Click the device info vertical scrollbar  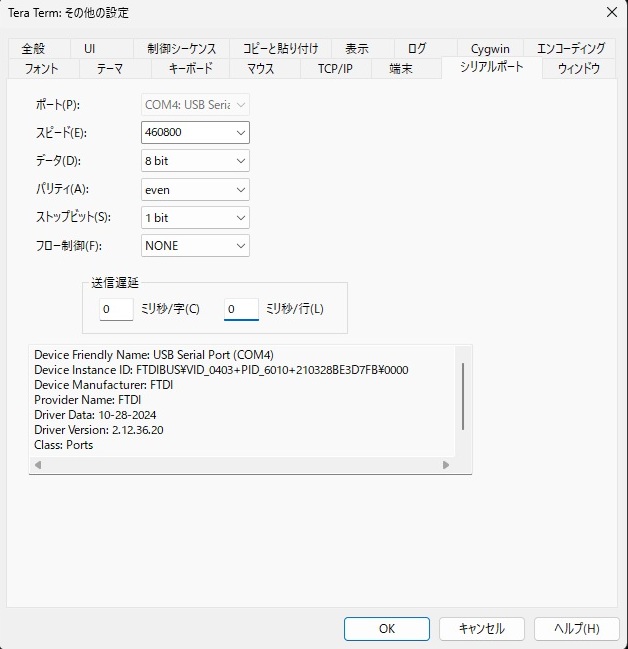click(x=462, y=395)
